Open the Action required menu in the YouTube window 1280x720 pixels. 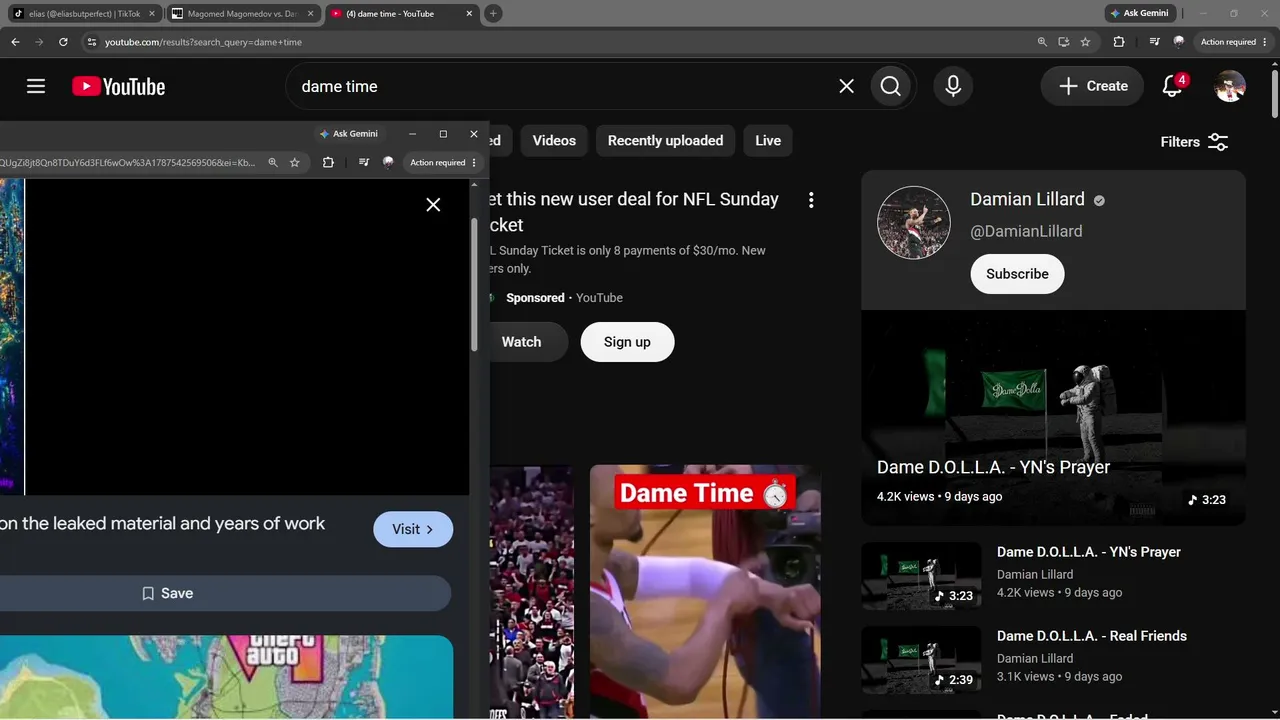point(1232,42)
